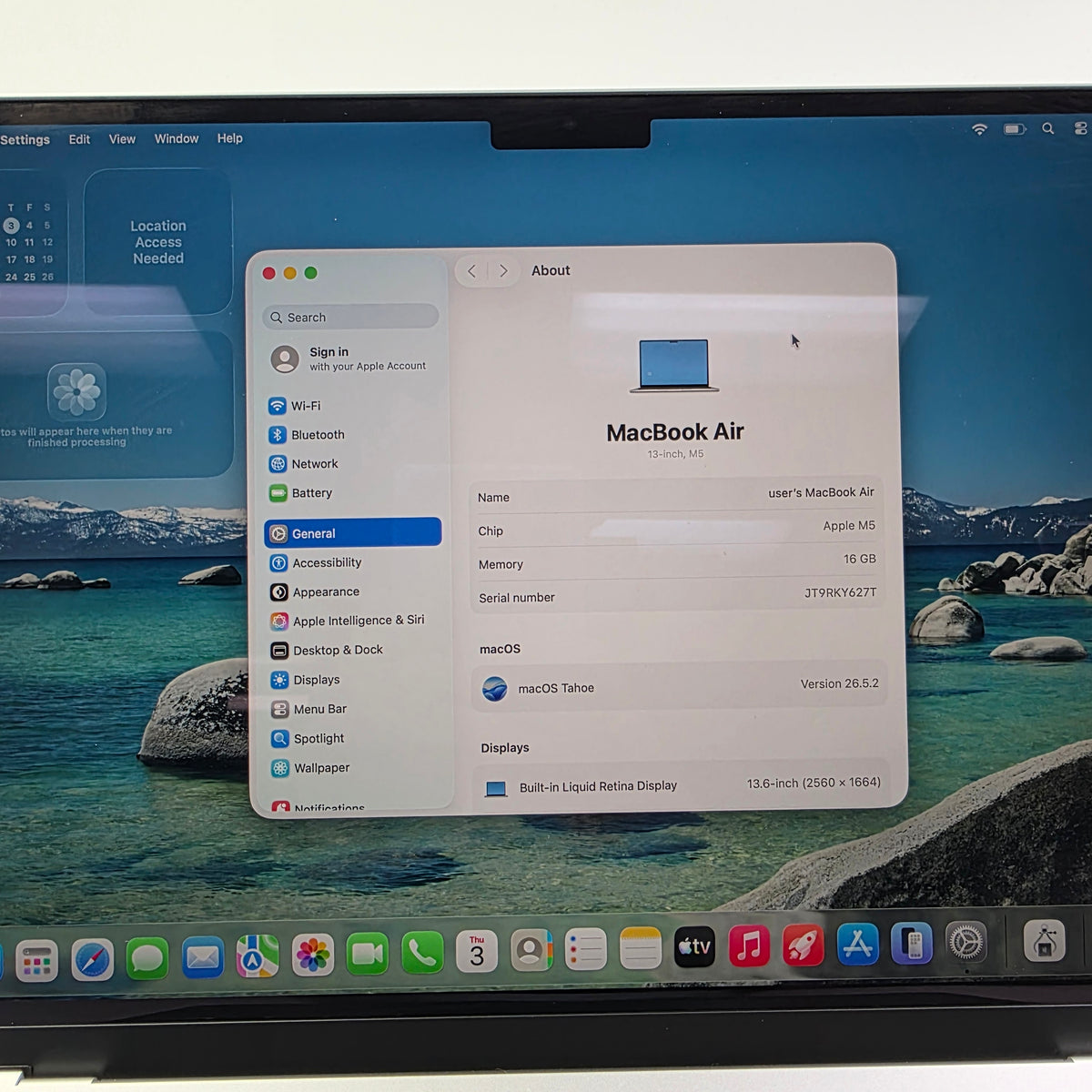Go back in settings navigation
Viewport: 1092px width, 1092px height.
471,271
